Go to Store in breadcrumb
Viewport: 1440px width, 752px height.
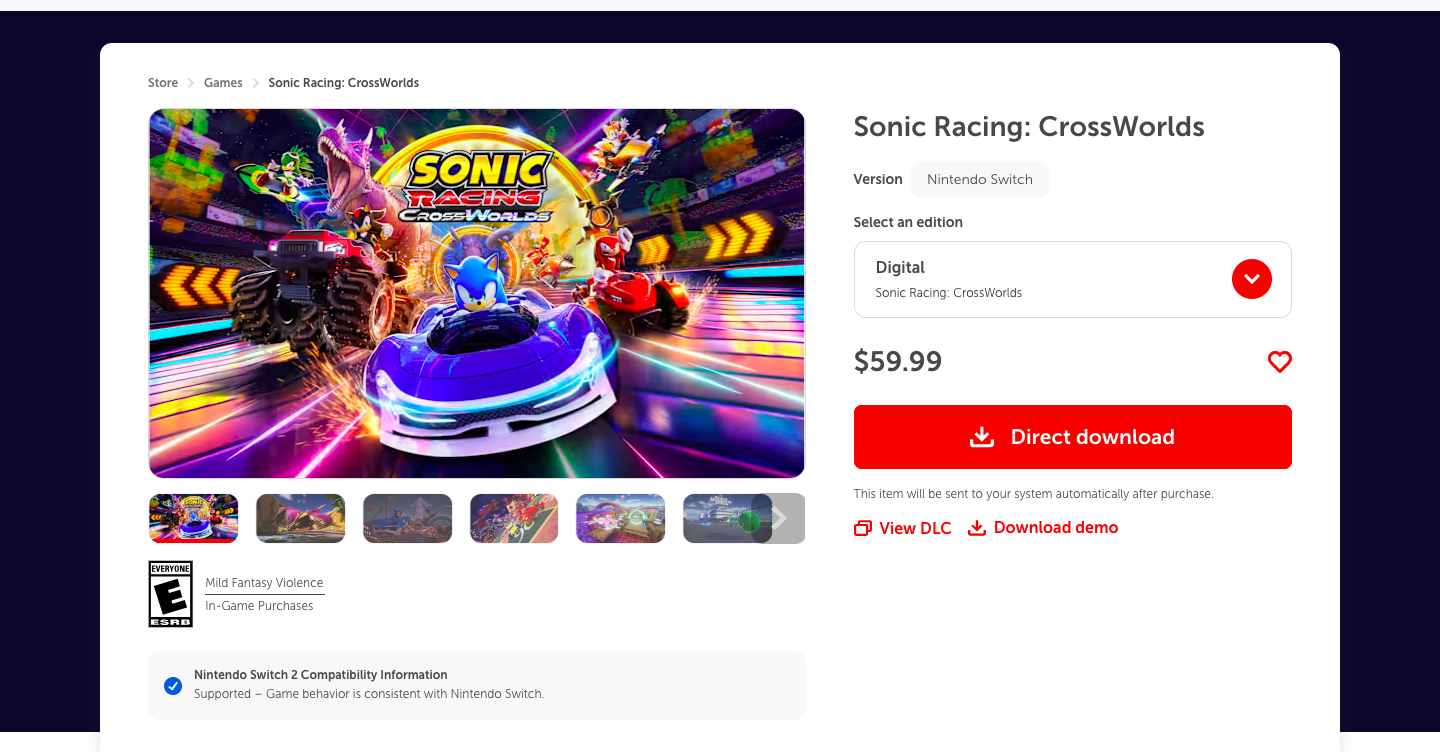163,83
